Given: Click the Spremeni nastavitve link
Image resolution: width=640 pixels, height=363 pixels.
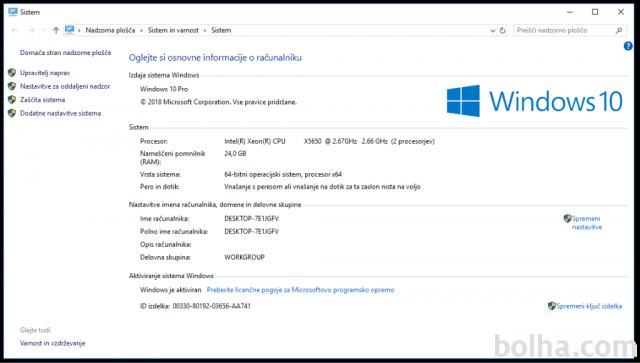Looking at the screenshot, I should tap(587, 223).
